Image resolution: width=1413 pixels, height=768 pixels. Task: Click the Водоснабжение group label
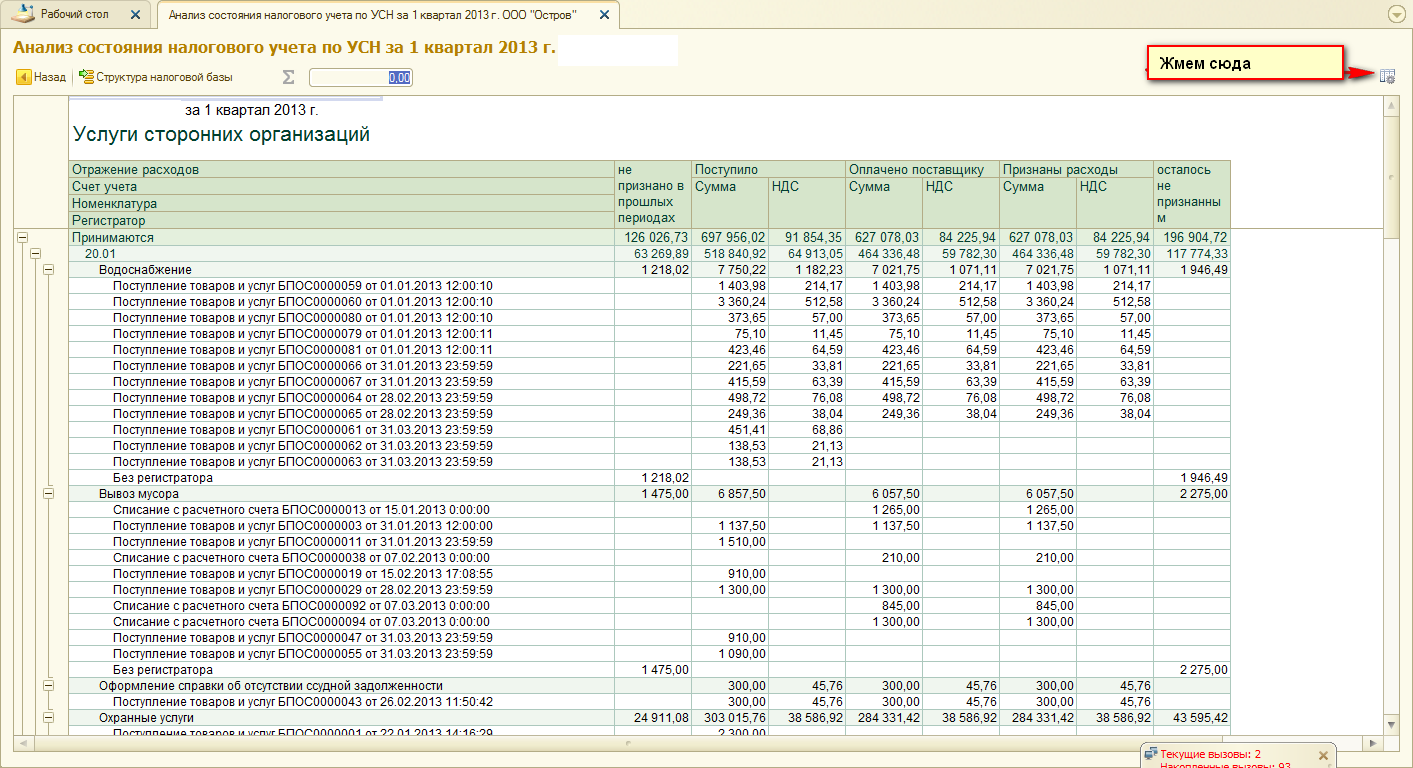click(144, 270)
